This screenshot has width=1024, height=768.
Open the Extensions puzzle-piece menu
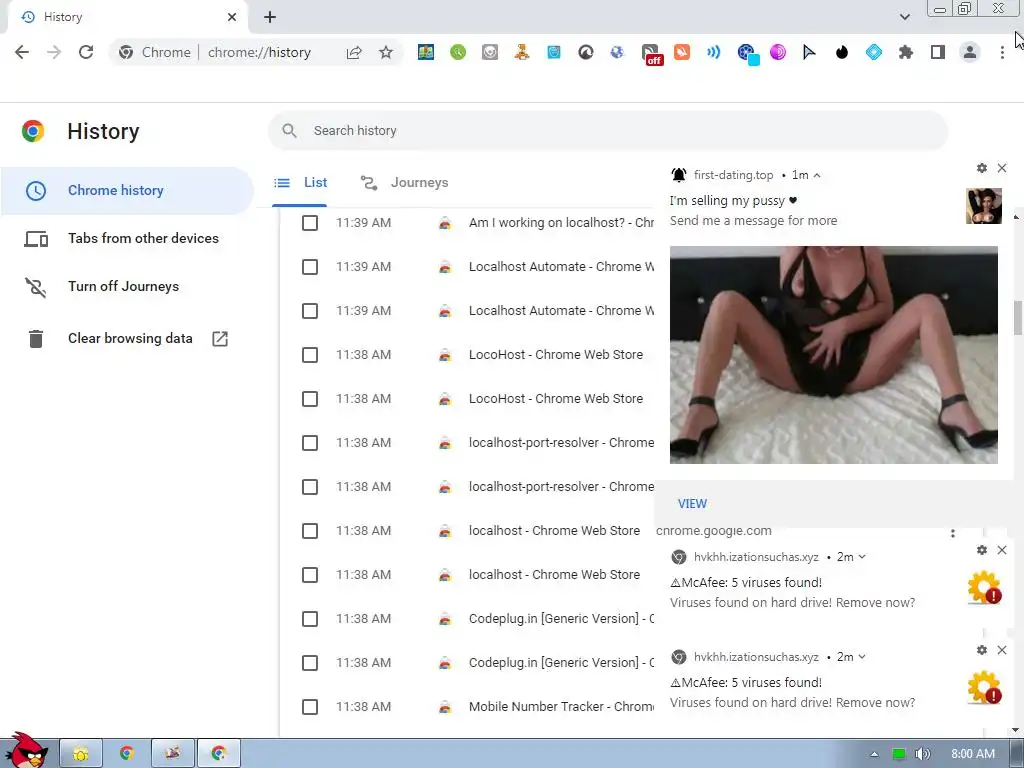tap(906, 52)
